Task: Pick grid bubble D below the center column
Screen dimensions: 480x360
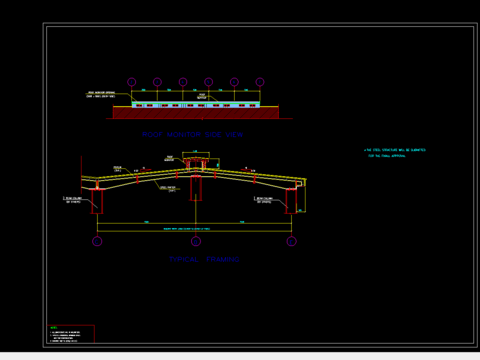Action: tap(196, 241)
